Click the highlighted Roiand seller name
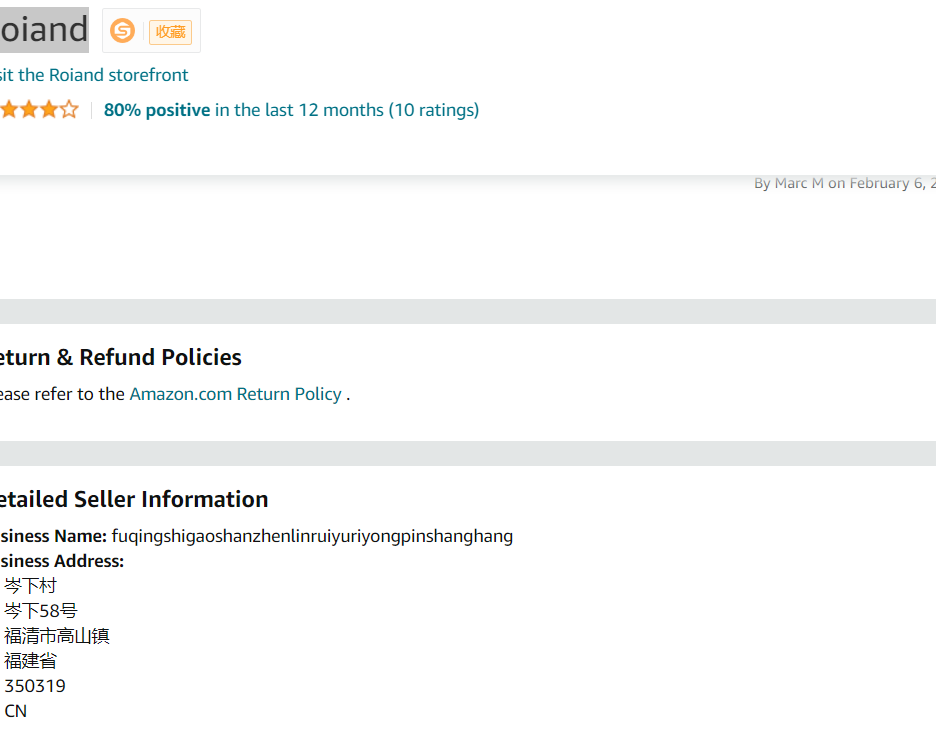Screen dimensions: 936x741 point(43,30)
